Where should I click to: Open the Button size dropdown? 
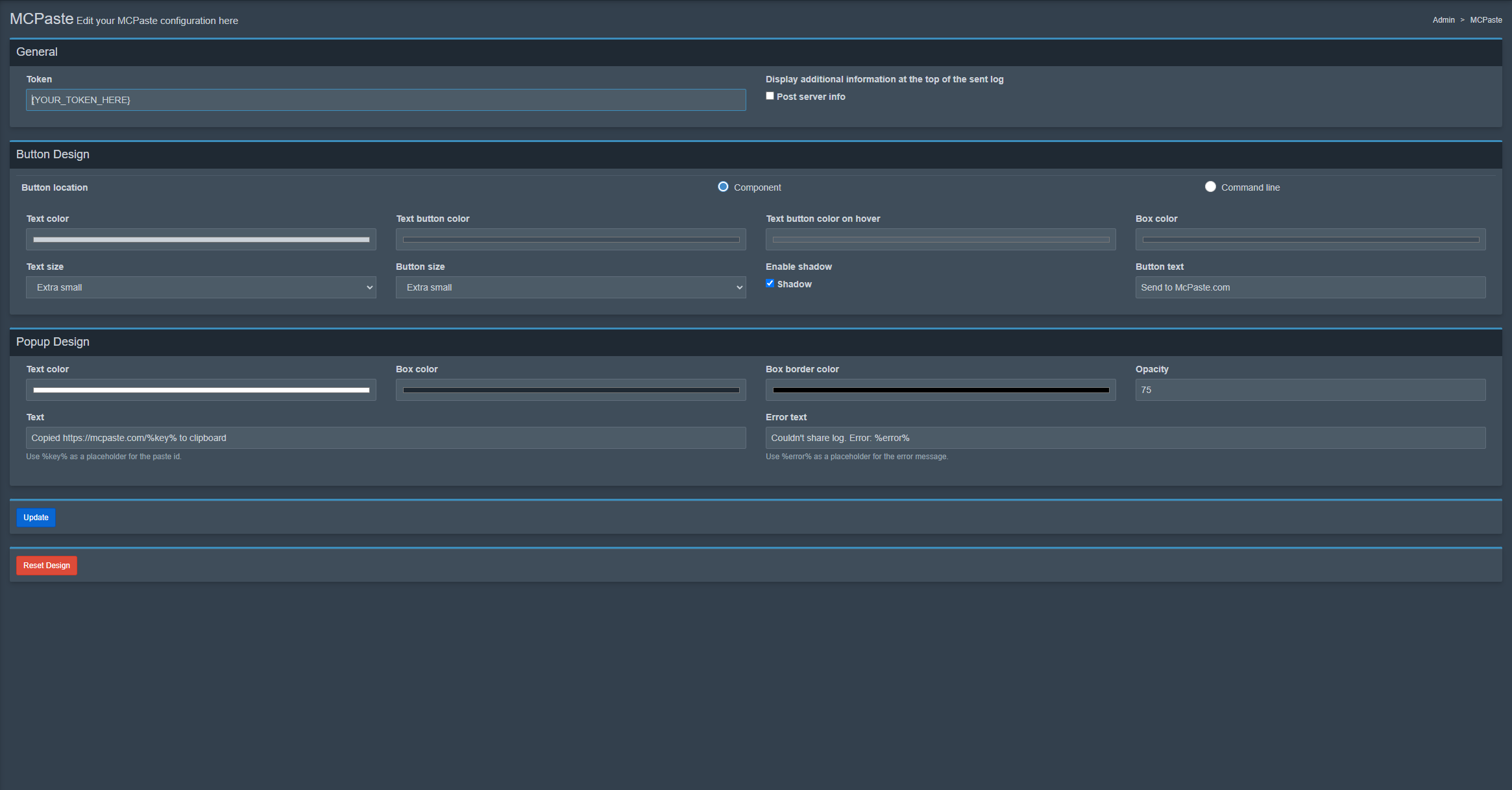[x=570, y=287]
